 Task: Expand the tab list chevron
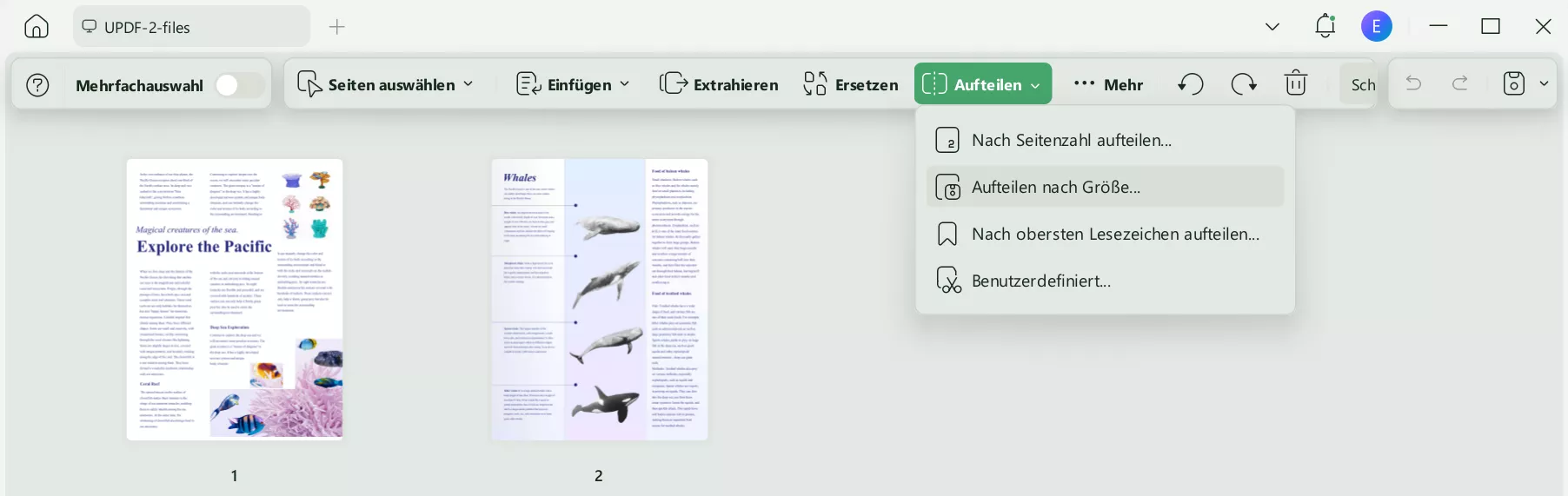pos(1272,27)
